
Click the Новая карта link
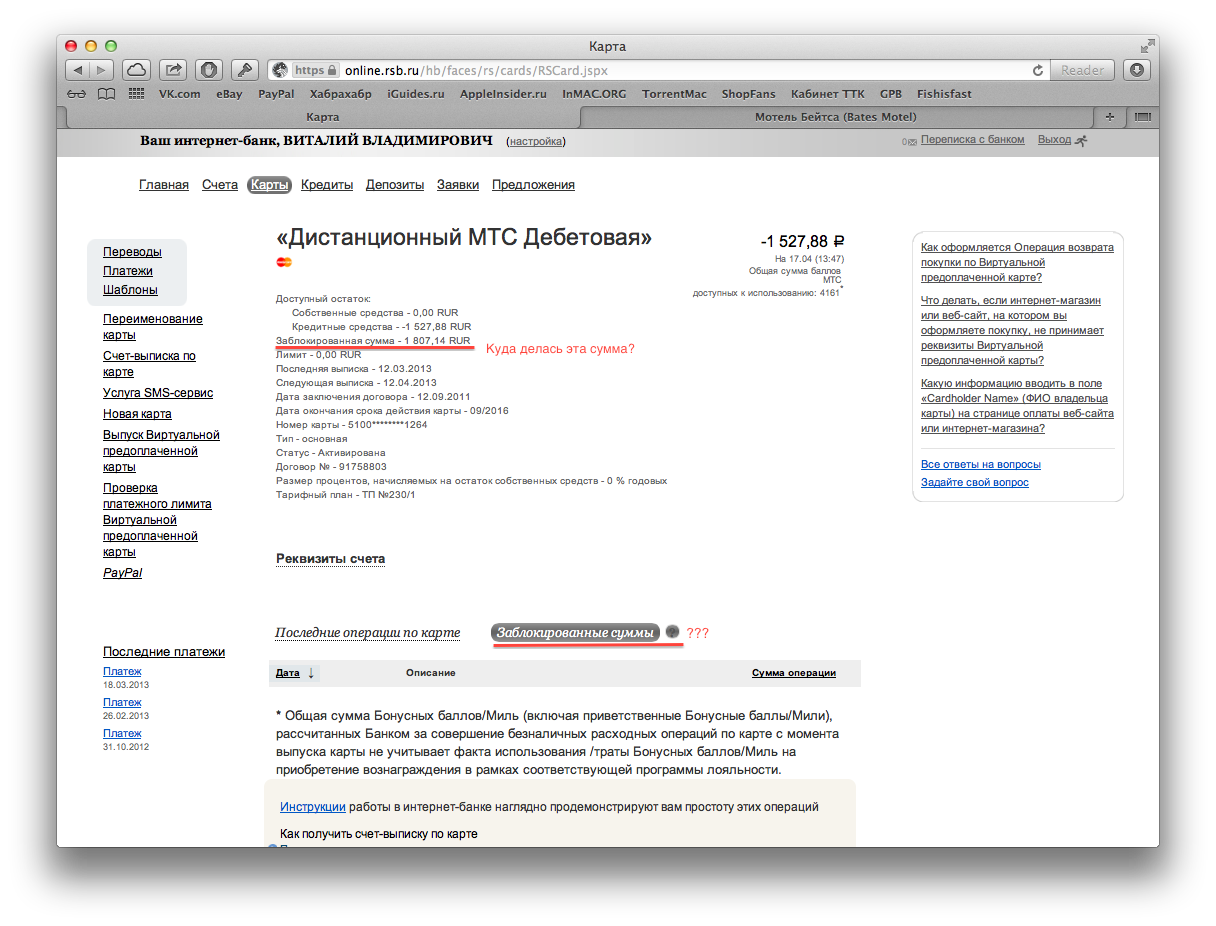137,414
